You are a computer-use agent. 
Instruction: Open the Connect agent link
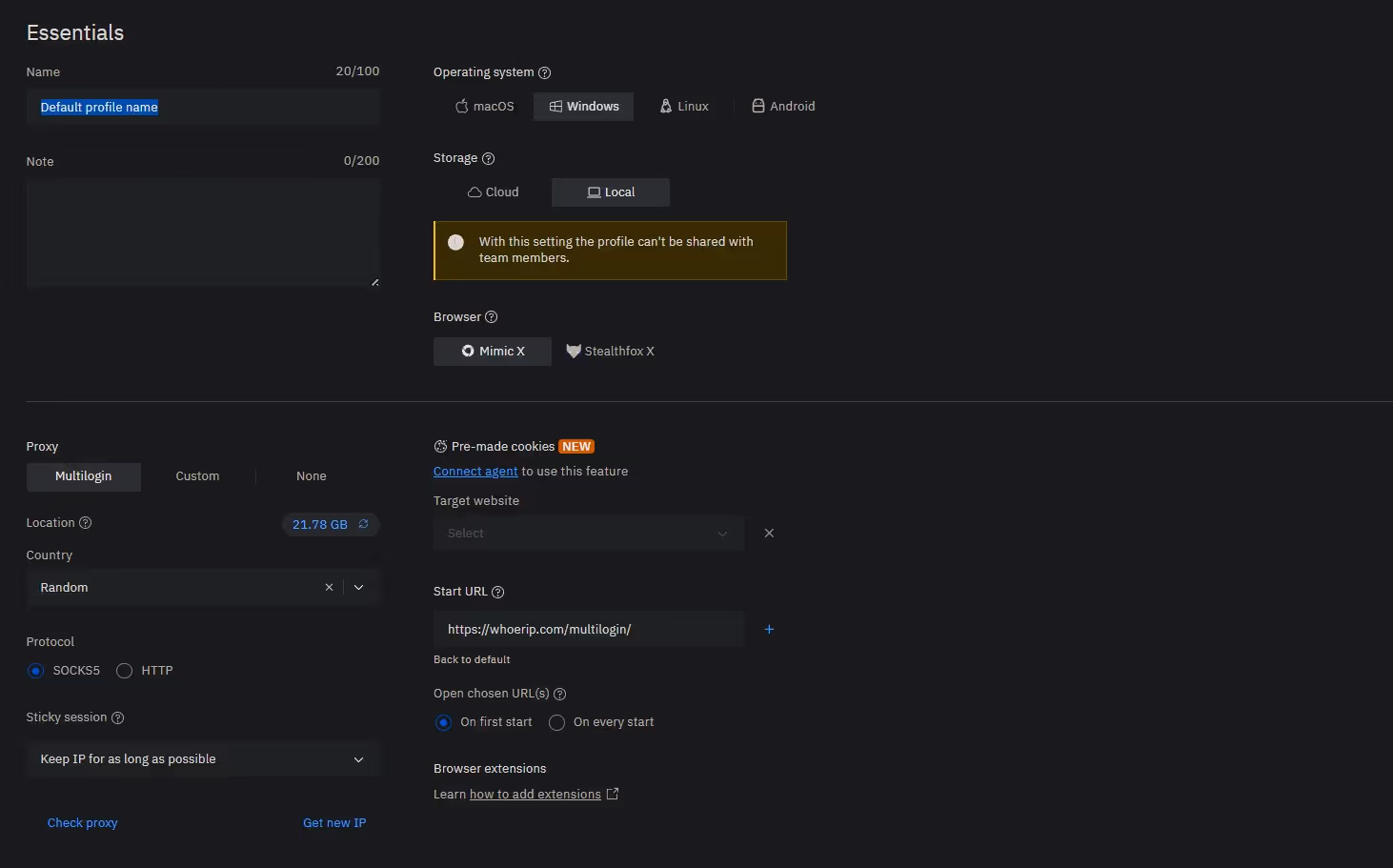[474, 471]
